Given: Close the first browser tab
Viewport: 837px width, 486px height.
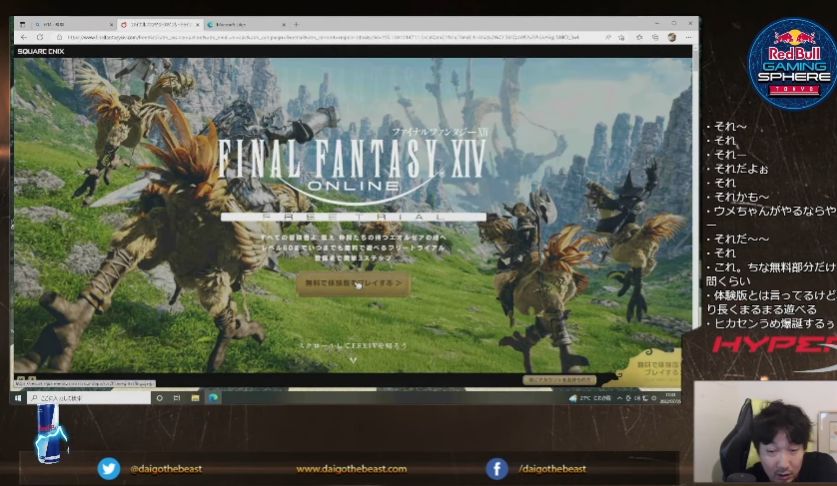Looking at the screenshot, I should pos(111,25).
